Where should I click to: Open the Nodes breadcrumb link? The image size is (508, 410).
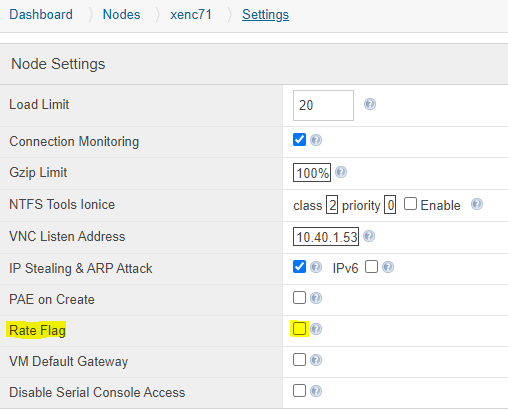pyautogui.click(x=121, y=15)
